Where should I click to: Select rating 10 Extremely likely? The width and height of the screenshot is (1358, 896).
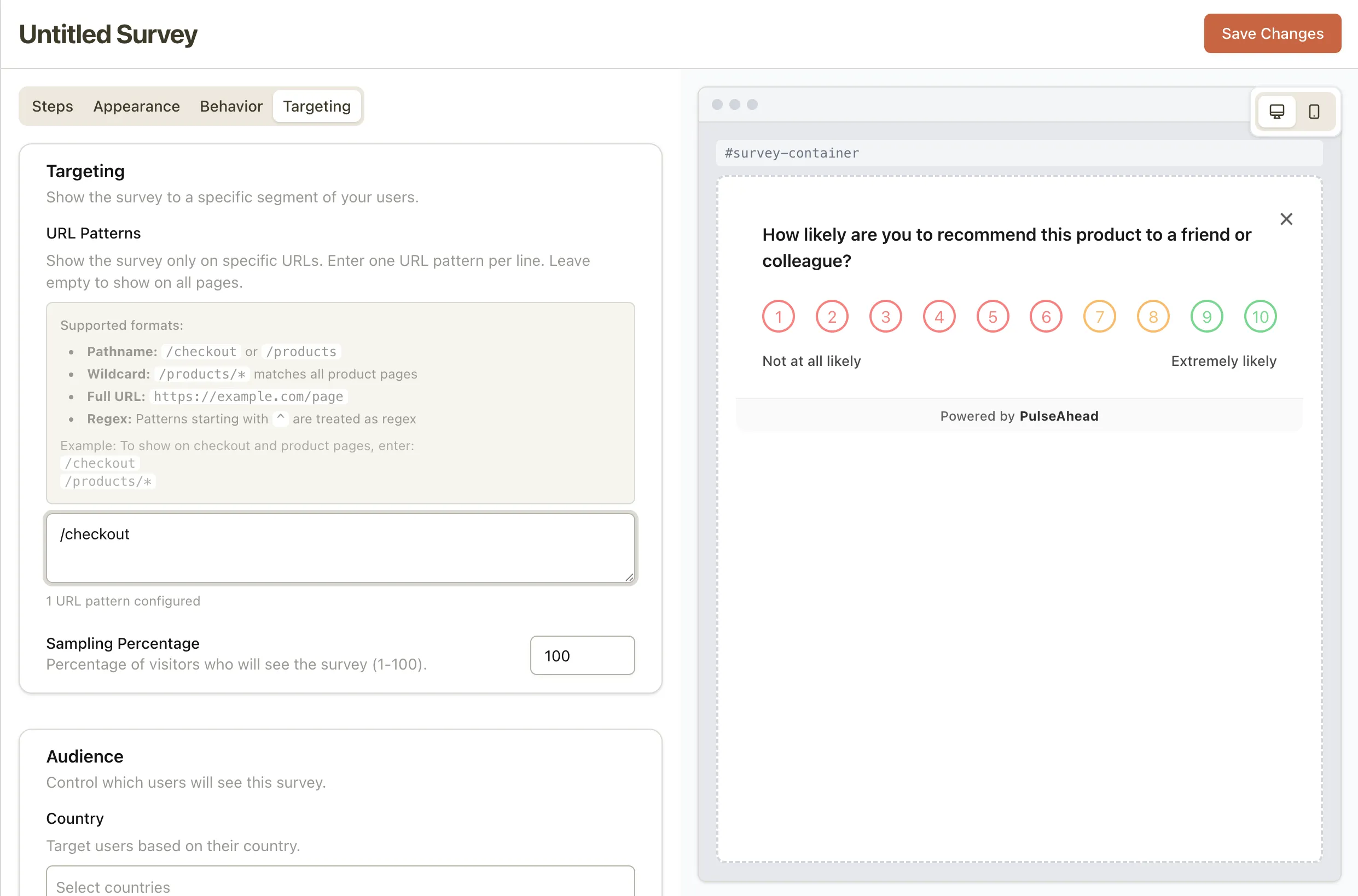click(1260, 316)
